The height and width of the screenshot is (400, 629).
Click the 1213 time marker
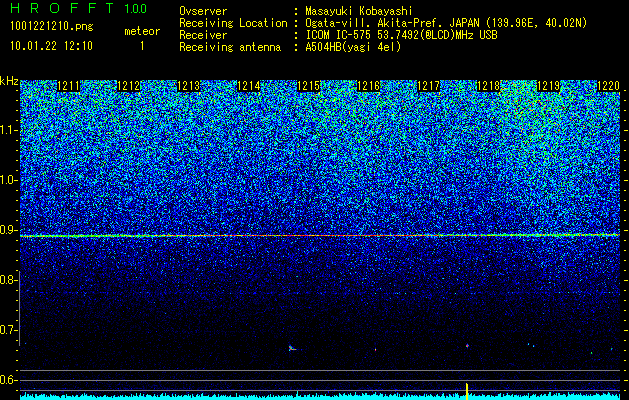(x=189, y=86)
